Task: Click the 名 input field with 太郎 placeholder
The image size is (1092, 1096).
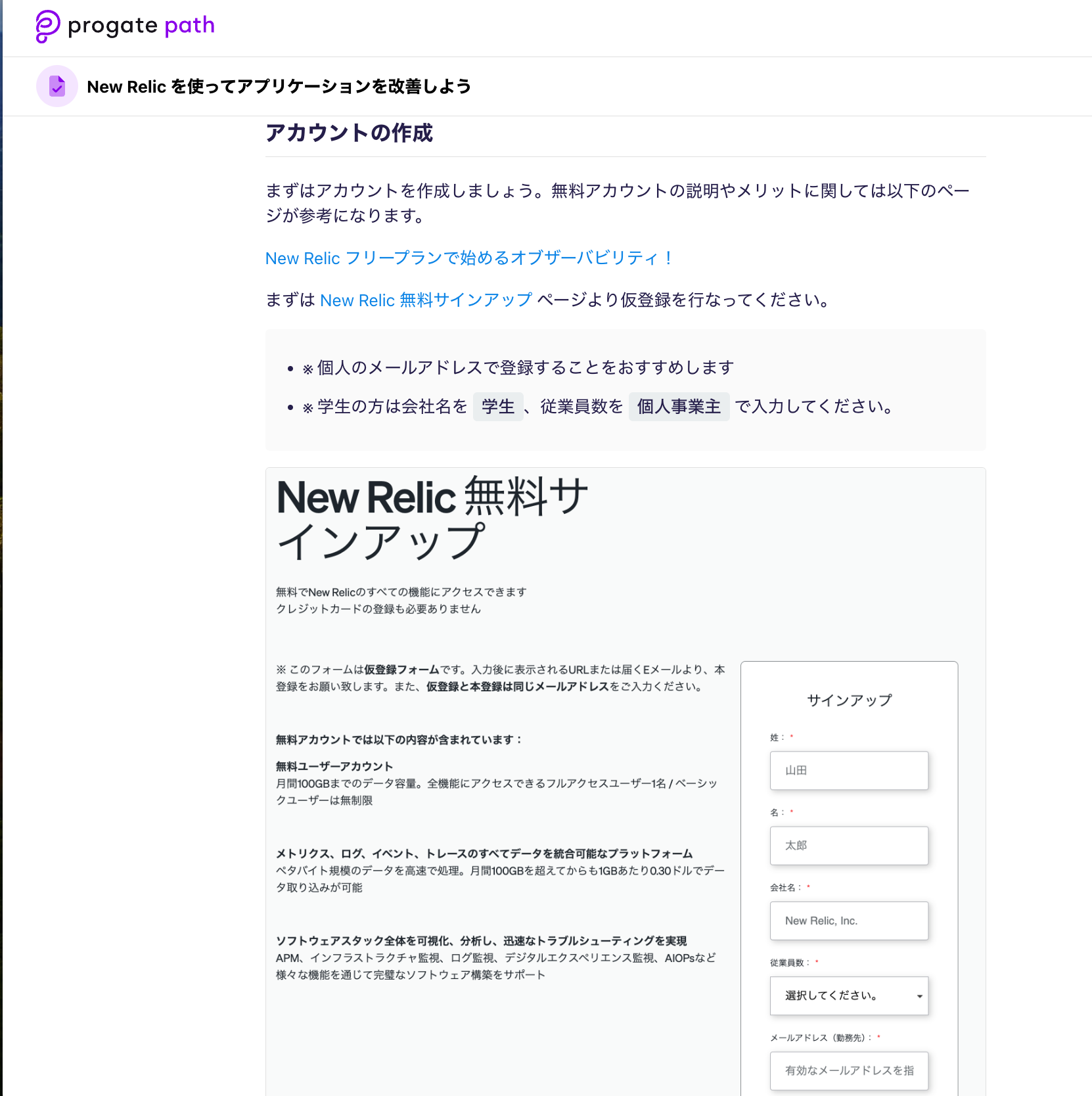Action: [x=849, y=846]
